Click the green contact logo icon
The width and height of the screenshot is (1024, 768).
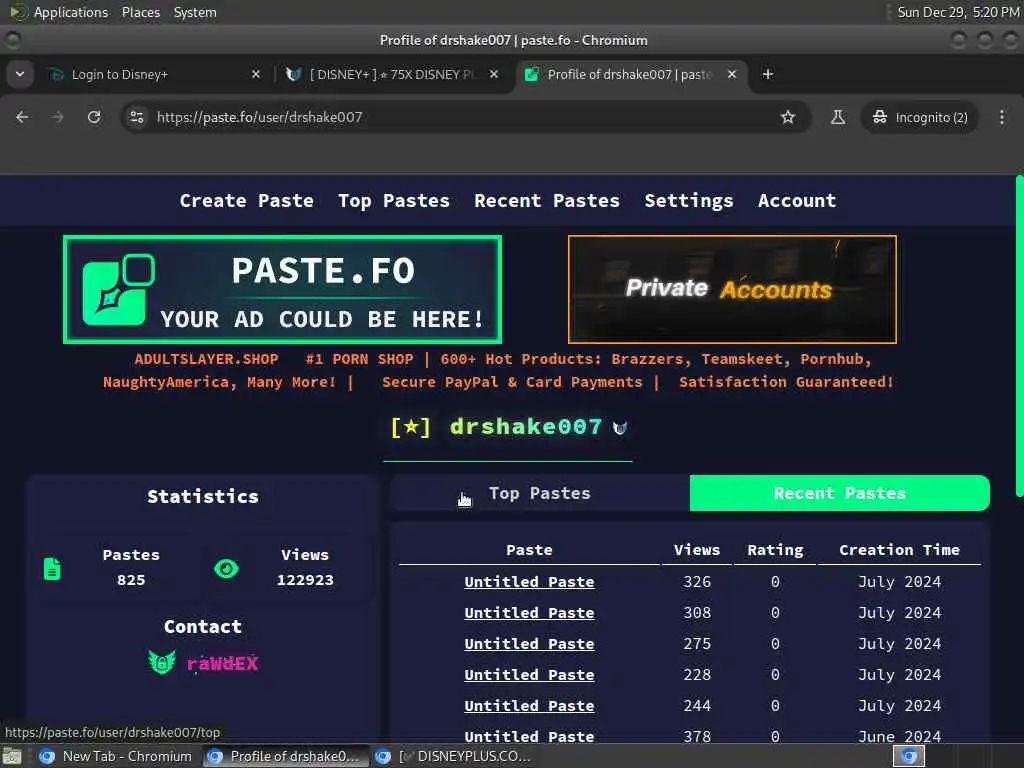coord(162,663)
